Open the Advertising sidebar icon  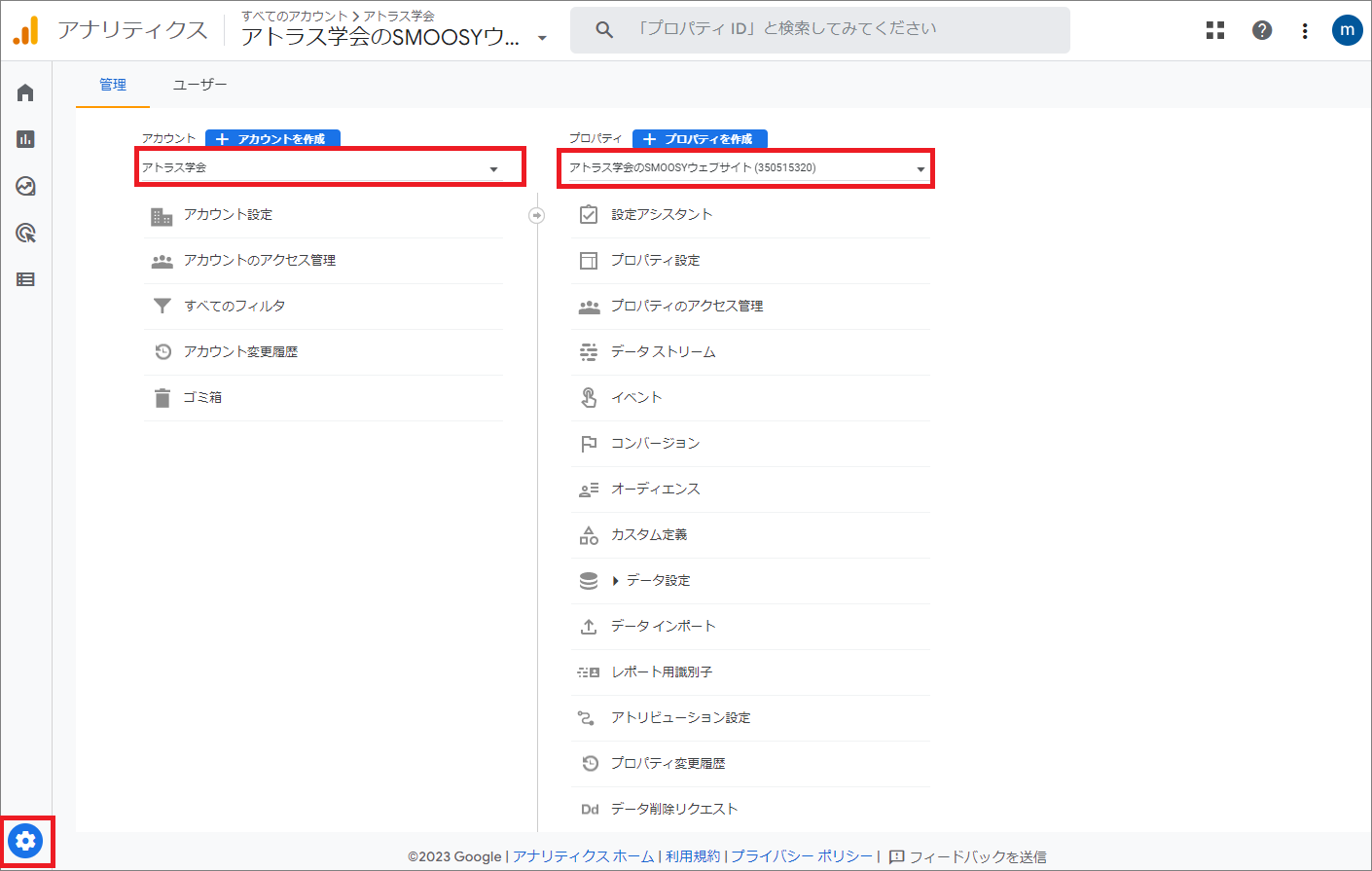click(25, 233)
